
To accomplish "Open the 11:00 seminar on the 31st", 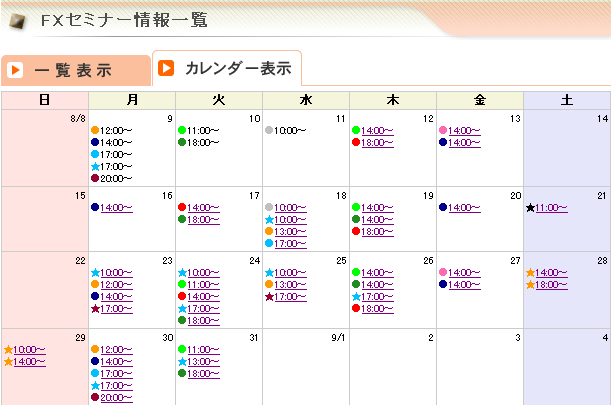I will click(x=203, y=350).
